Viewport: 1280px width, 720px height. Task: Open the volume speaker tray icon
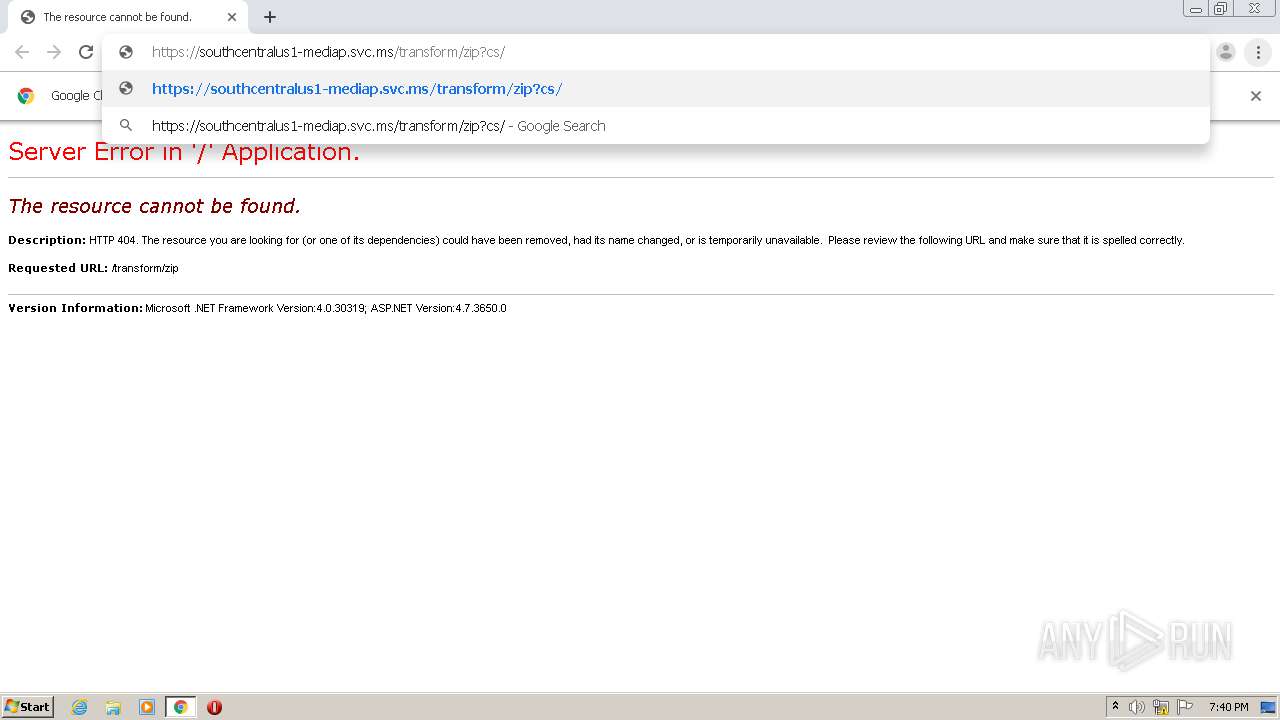click(1137, 707)
